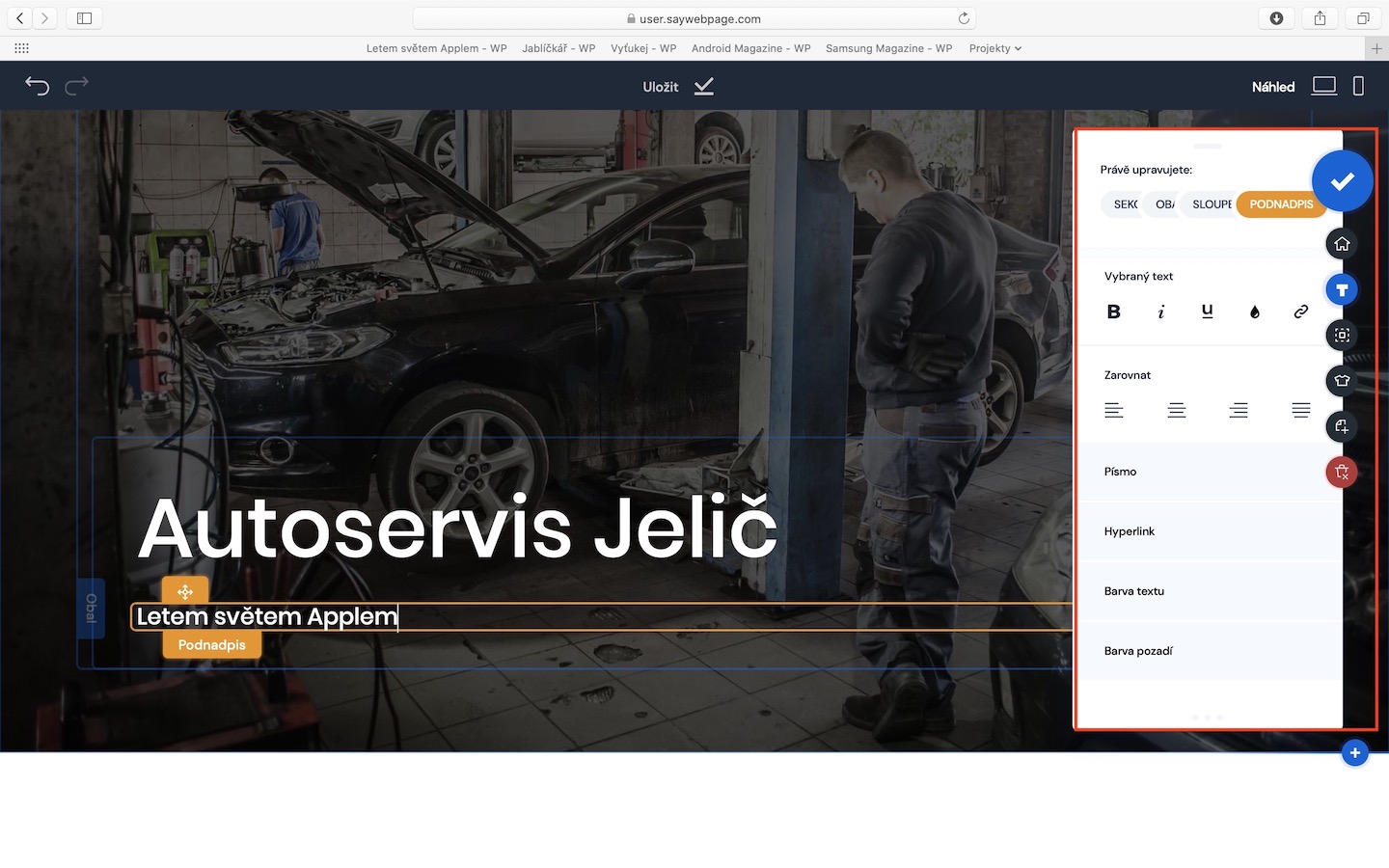Viewport: 1389px width, 868px height.
Task: Click the red delete trash icon
Action: 1342,472
